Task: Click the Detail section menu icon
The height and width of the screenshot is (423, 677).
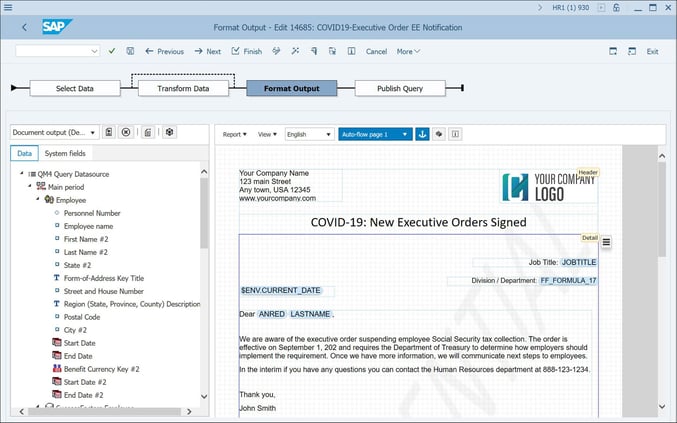Action: (606, 242)
